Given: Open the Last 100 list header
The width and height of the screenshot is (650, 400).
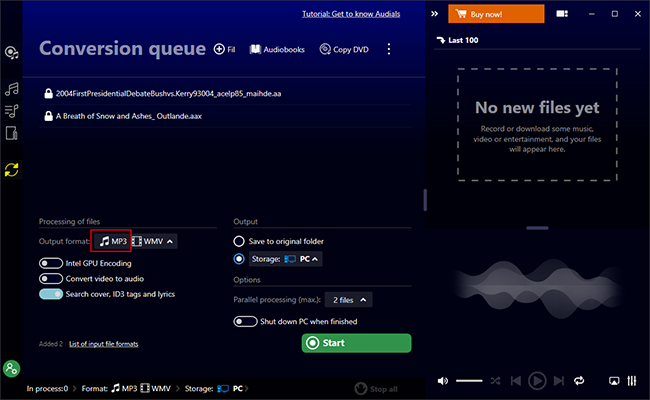Looking at the screenshot, I should (458, 40).
